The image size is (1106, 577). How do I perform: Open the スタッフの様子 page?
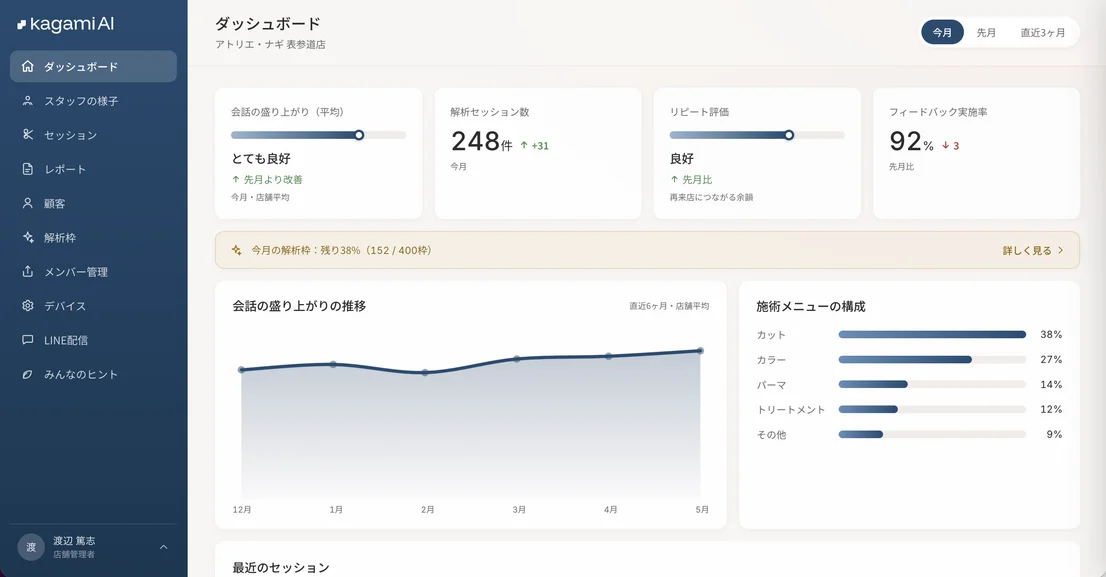coord(93,101)
